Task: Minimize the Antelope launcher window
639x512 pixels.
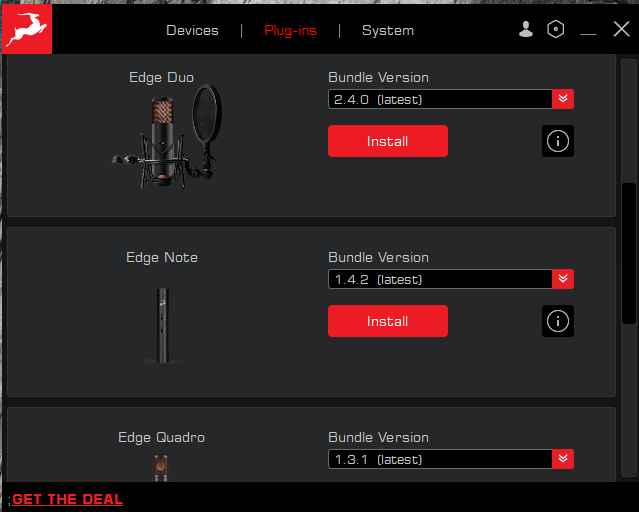Action: [588, 33]
